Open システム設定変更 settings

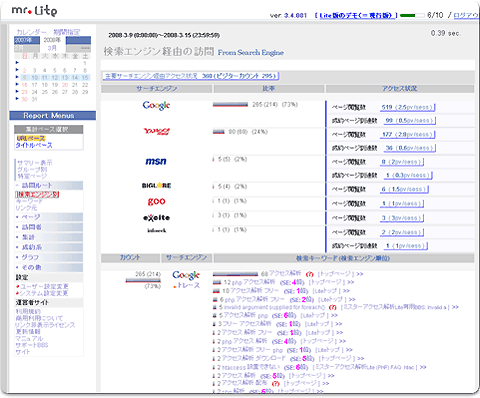[x=44, y=293]
